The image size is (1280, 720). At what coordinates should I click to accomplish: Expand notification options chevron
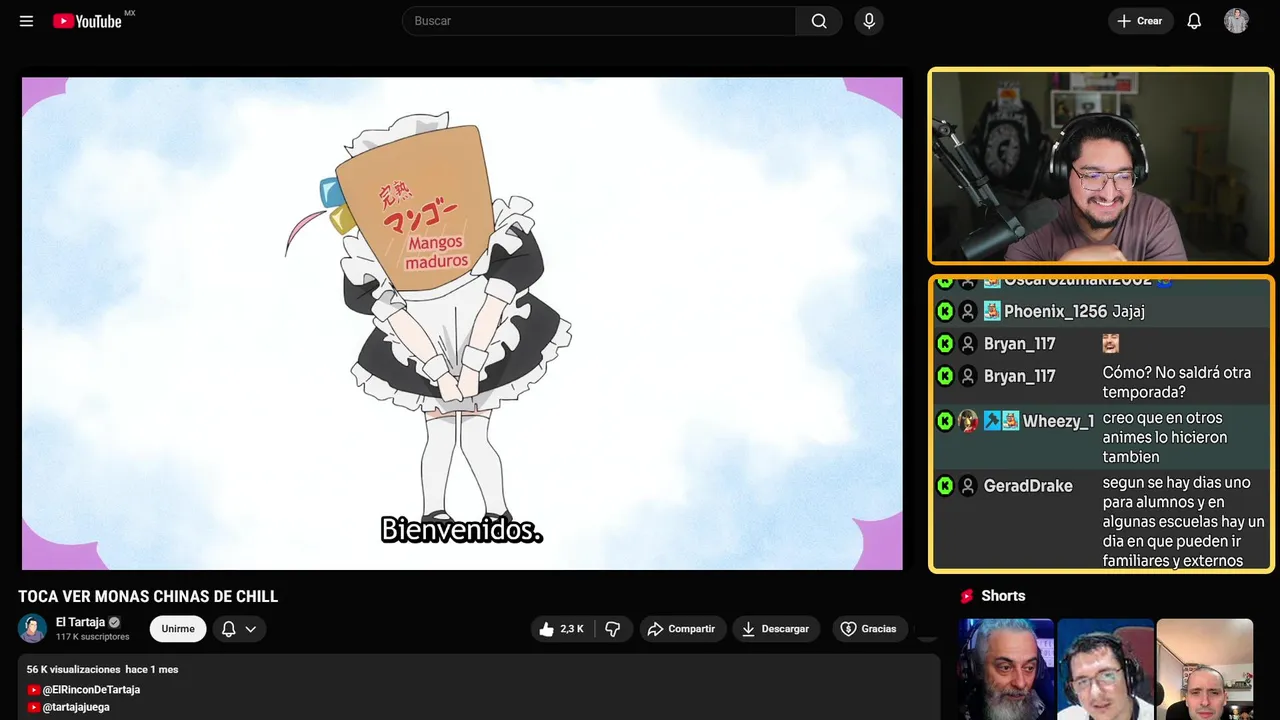[251, 629]
